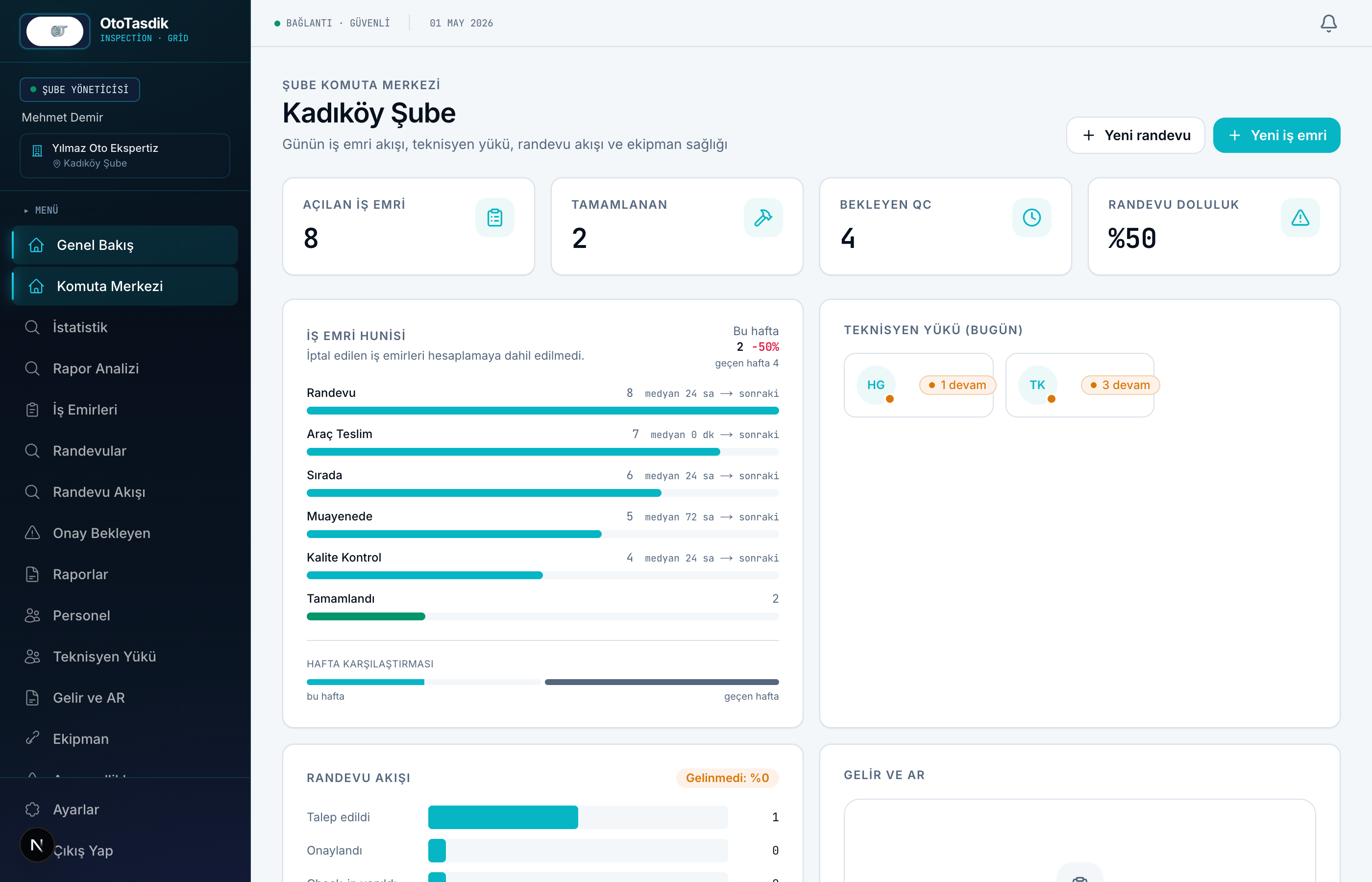
Task: Open the Açılan İş Emri stat card
Action: click(x=408, y=226)
